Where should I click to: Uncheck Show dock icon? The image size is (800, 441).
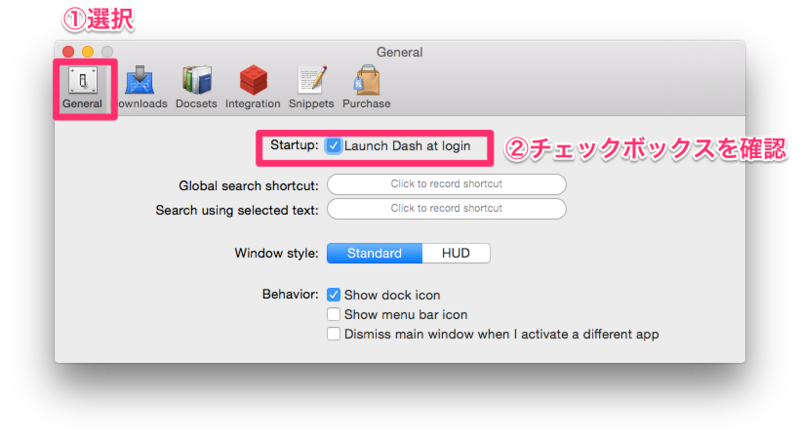point(333,295)
